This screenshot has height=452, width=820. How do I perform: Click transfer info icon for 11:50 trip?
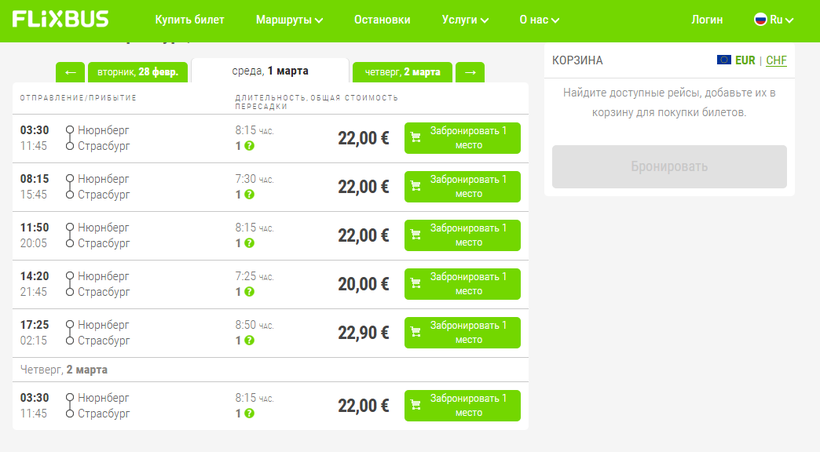(x=249, y=243)
